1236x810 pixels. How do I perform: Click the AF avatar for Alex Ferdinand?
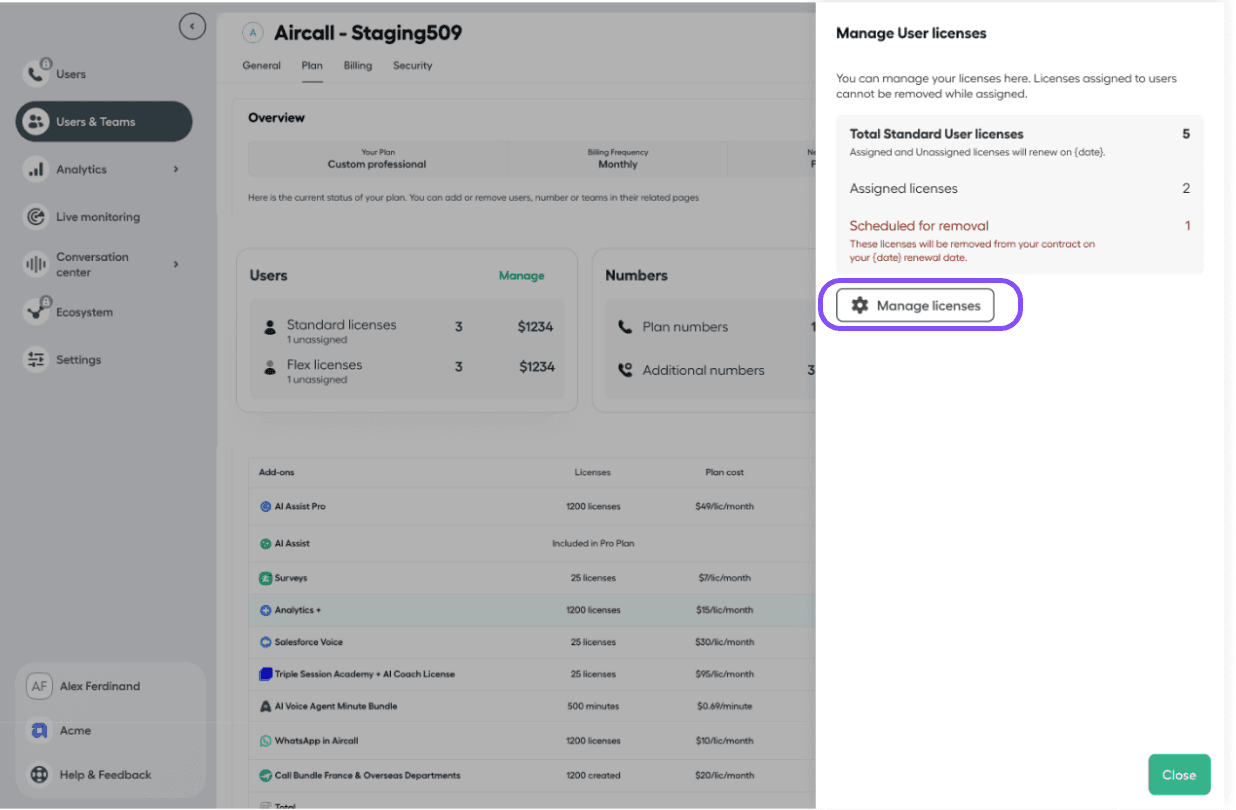point(39,686)
